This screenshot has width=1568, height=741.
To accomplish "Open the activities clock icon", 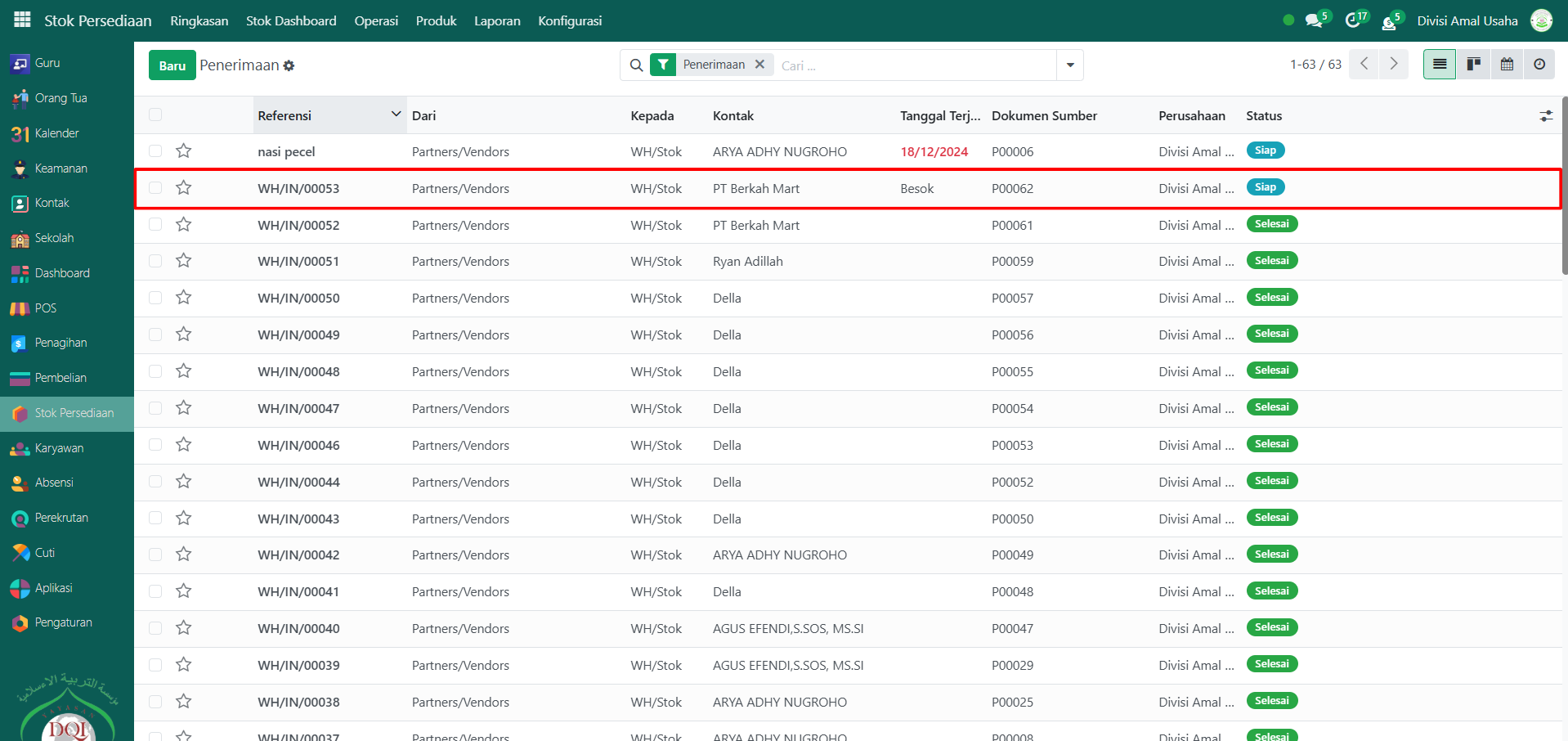I will tap(1353, 20).
